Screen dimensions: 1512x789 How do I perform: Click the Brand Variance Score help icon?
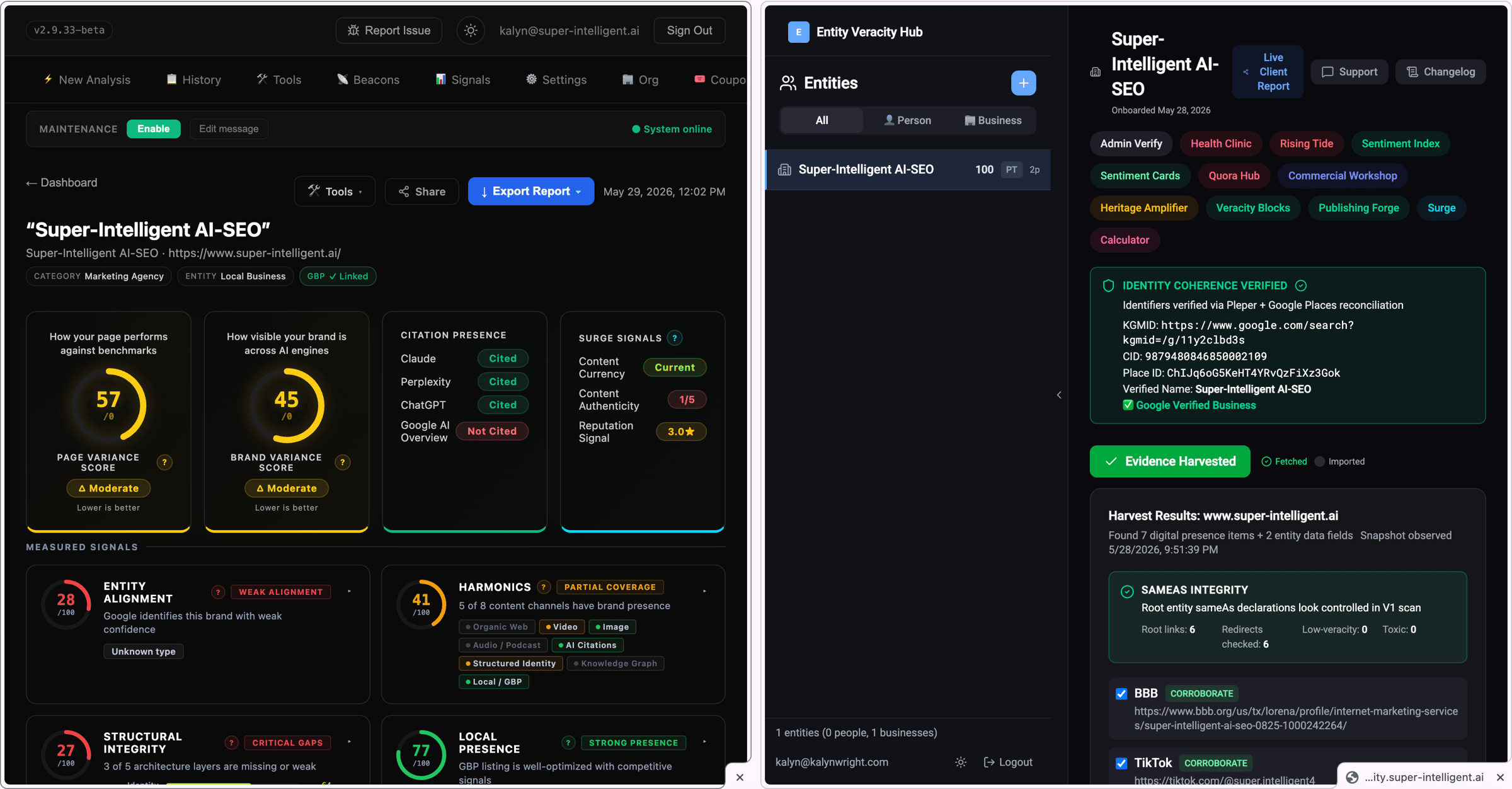coord(343,463)
